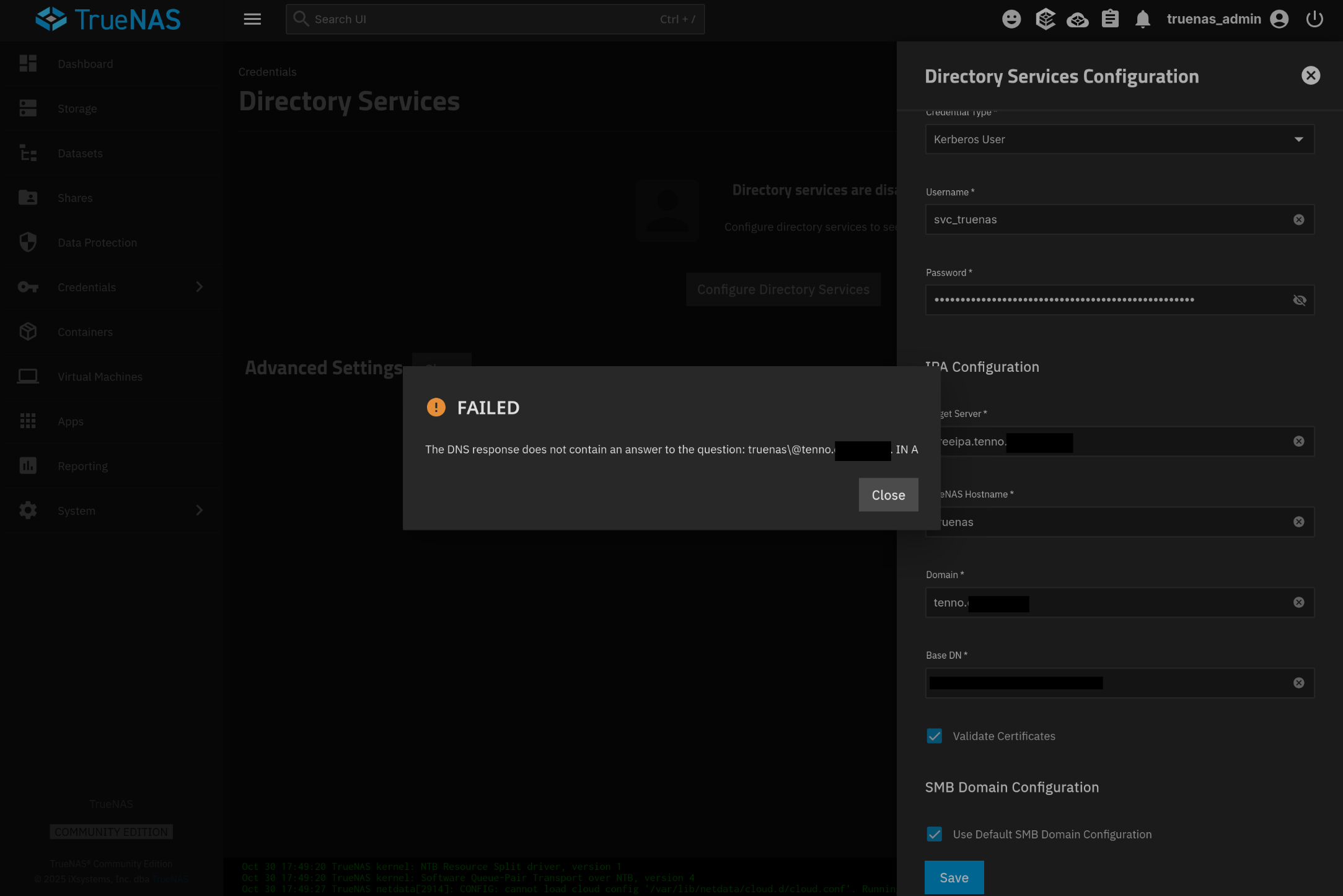The height and width of the screenshot is (896, 1343).
Task: Toggle the hamburger sidebar menu icon
Action: [252, 19]
